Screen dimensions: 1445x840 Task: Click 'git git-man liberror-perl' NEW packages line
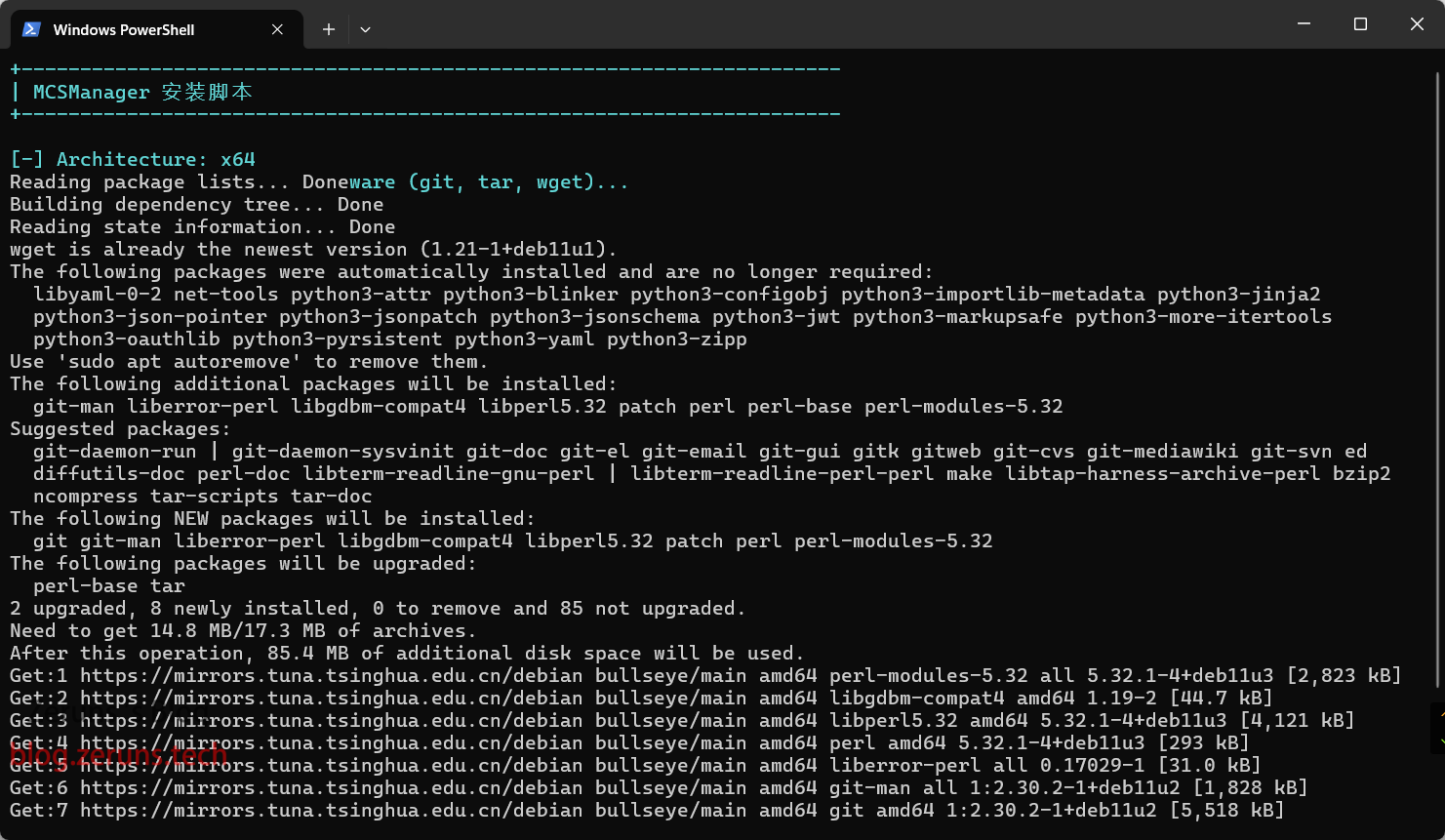coord(512,540)
